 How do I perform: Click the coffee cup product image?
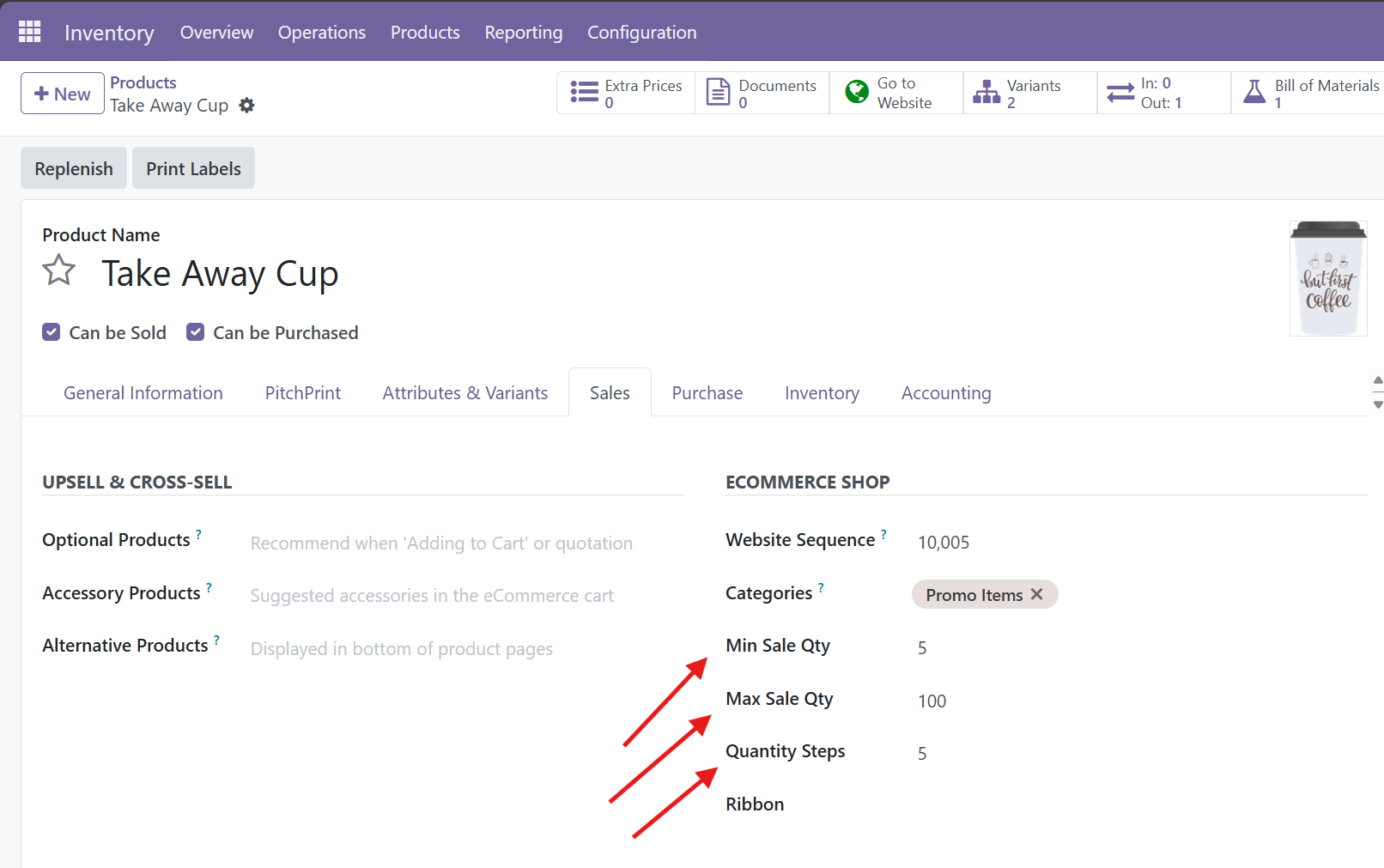[1328, 278]
